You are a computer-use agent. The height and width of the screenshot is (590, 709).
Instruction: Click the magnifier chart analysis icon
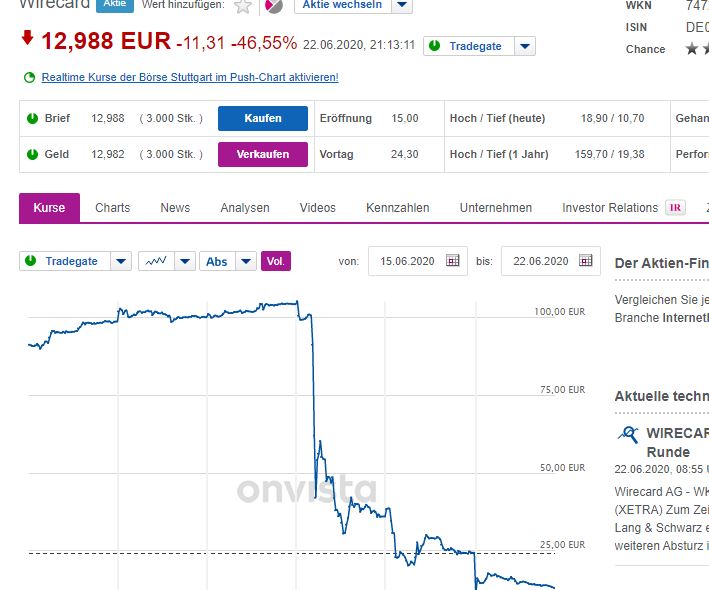(628, 434)
